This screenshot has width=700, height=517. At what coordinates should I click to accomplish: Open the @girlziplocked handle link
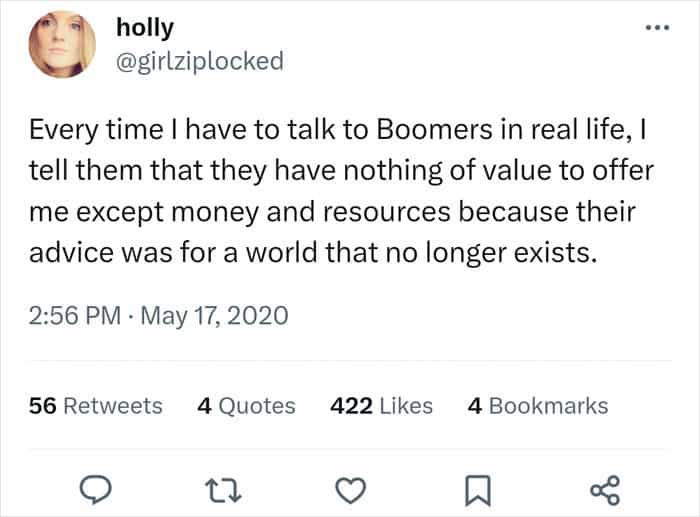pos(199,61)
